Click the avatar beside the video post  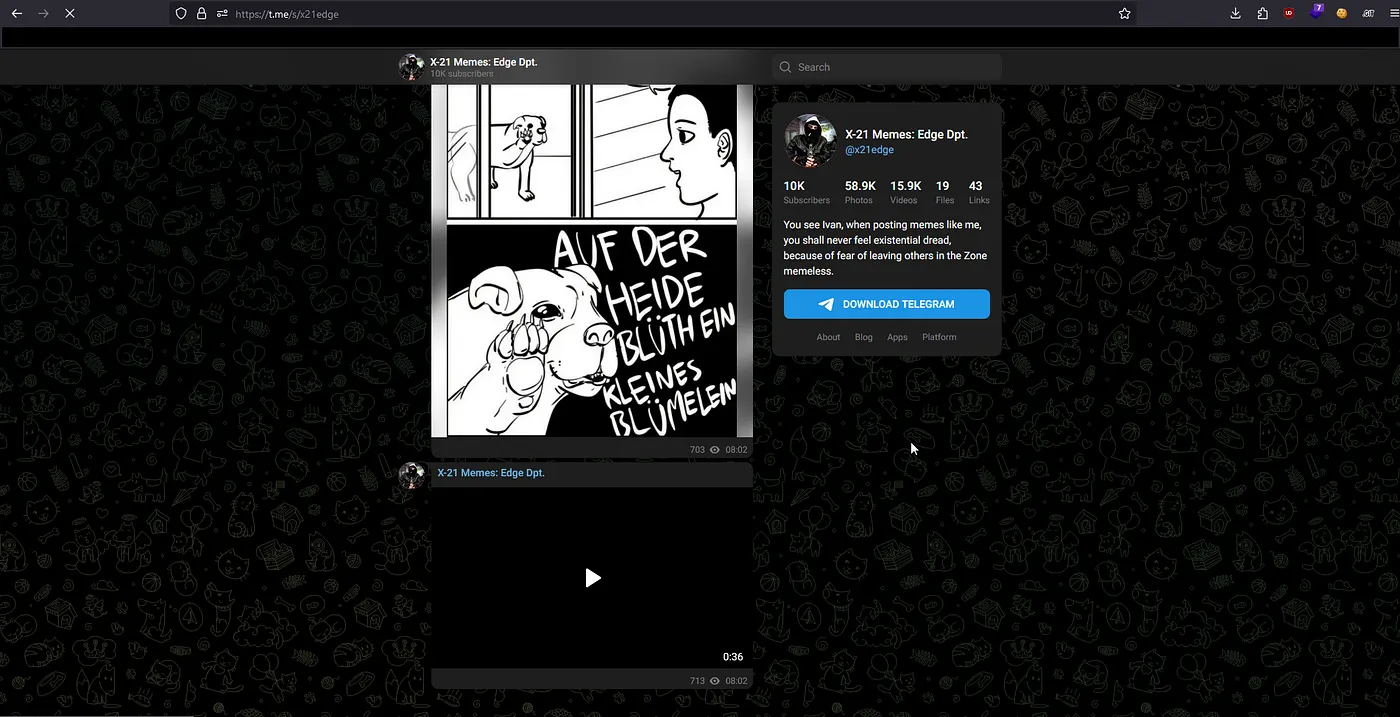coord(411,475)
